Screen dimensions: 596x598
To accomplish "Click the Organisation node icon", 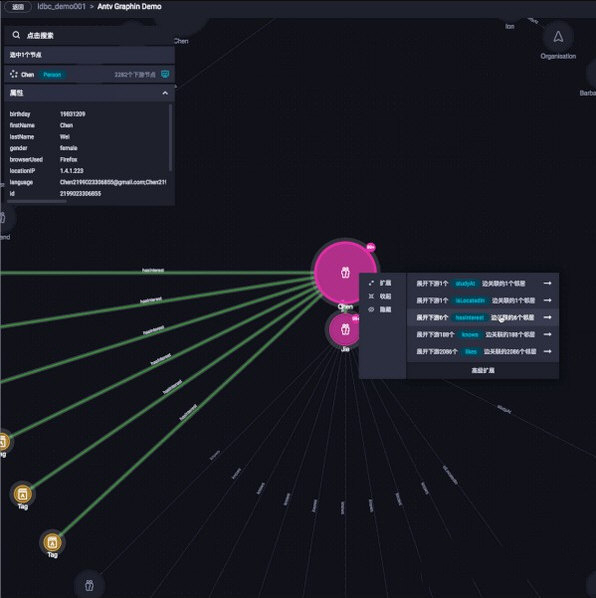I will (558, 37).
